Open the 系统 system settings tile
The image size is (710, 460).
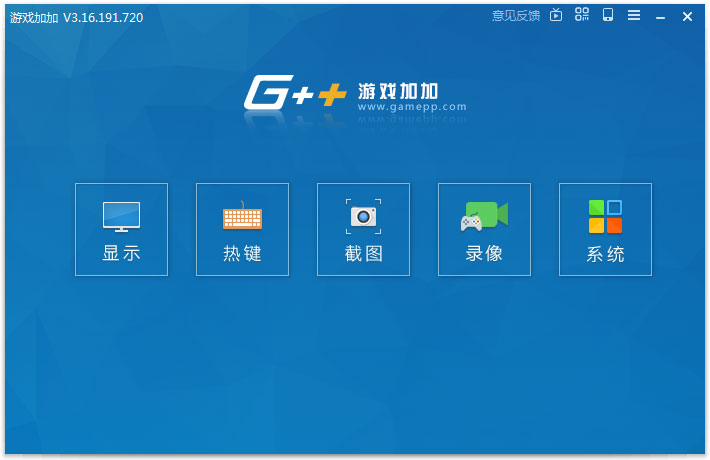click(x=605, y=230)
